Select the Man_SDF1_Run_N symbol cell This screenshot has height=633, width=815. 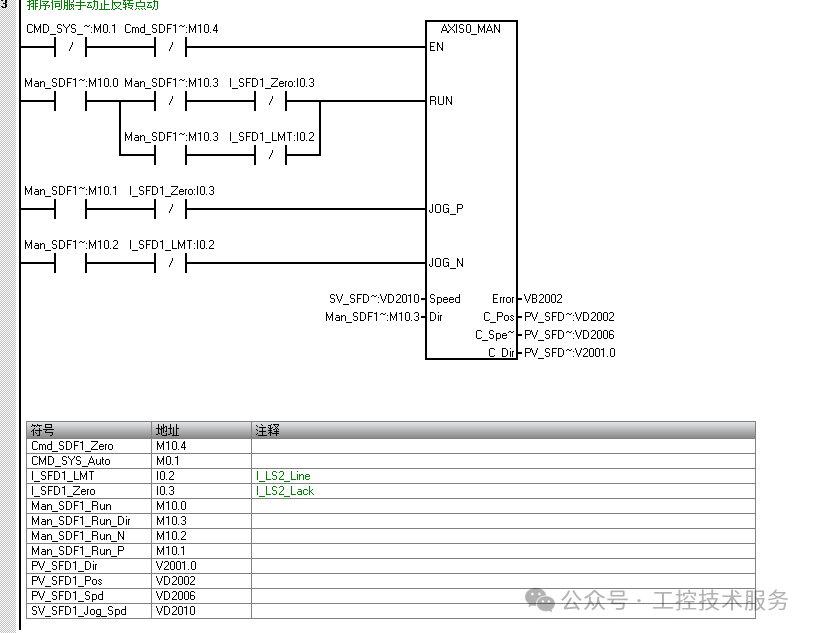[x=89, y=536]
